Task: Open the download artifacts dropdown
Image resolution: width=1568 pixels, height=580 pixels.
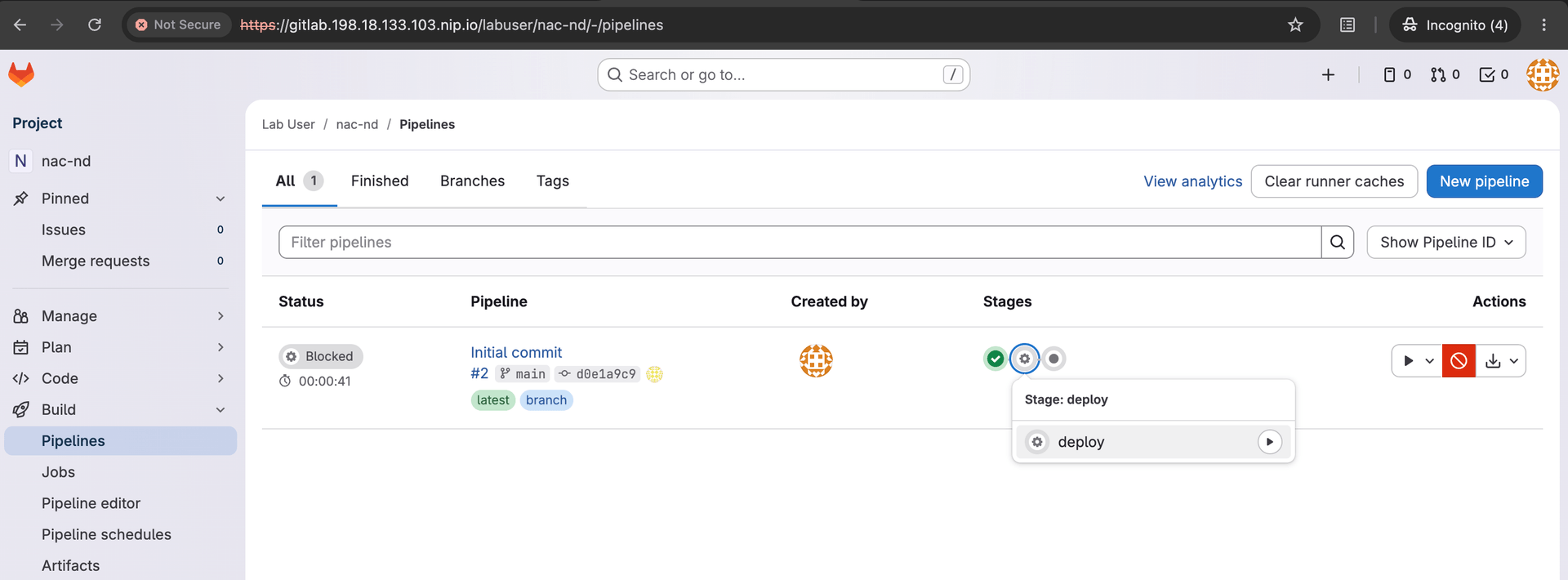Action: point(1501,361)
